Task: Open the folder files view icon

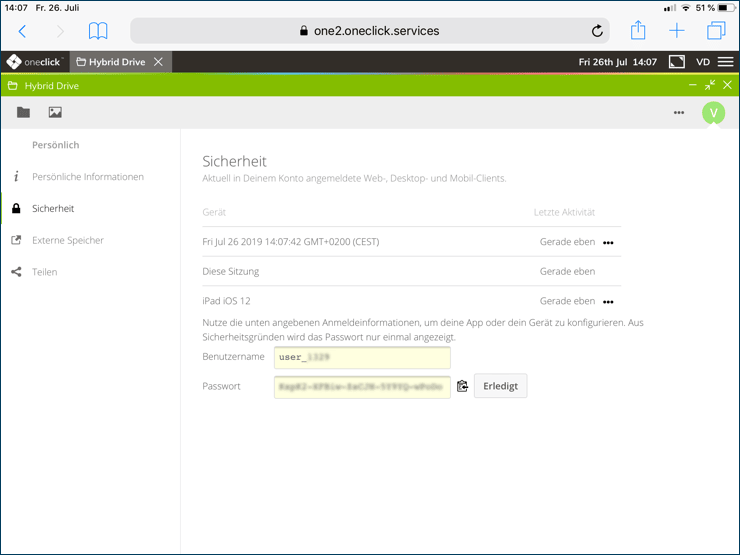Action: pos(23,113)
